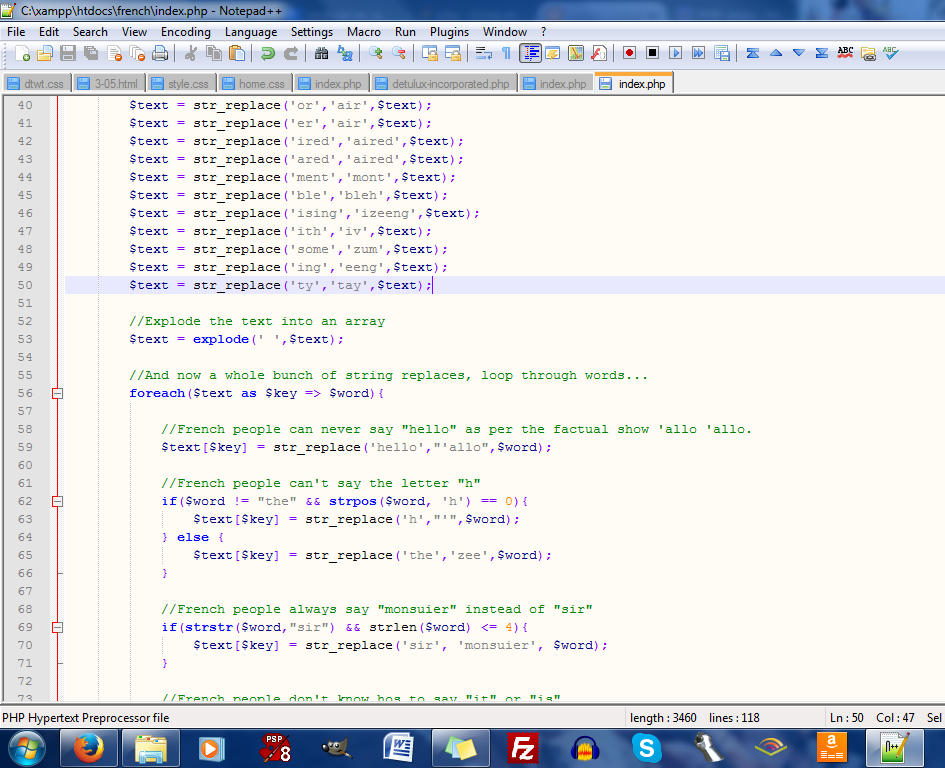945x768 pixels.
Task: Disable the indent guide toolbar toggle
Action: (530, 54)
